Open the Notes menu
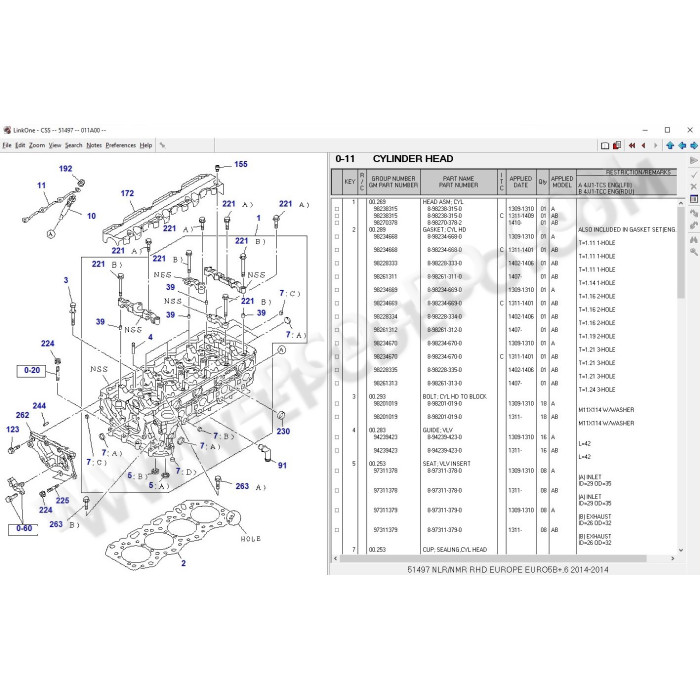The width and height of the screenshot is (700, 700). 94,145
